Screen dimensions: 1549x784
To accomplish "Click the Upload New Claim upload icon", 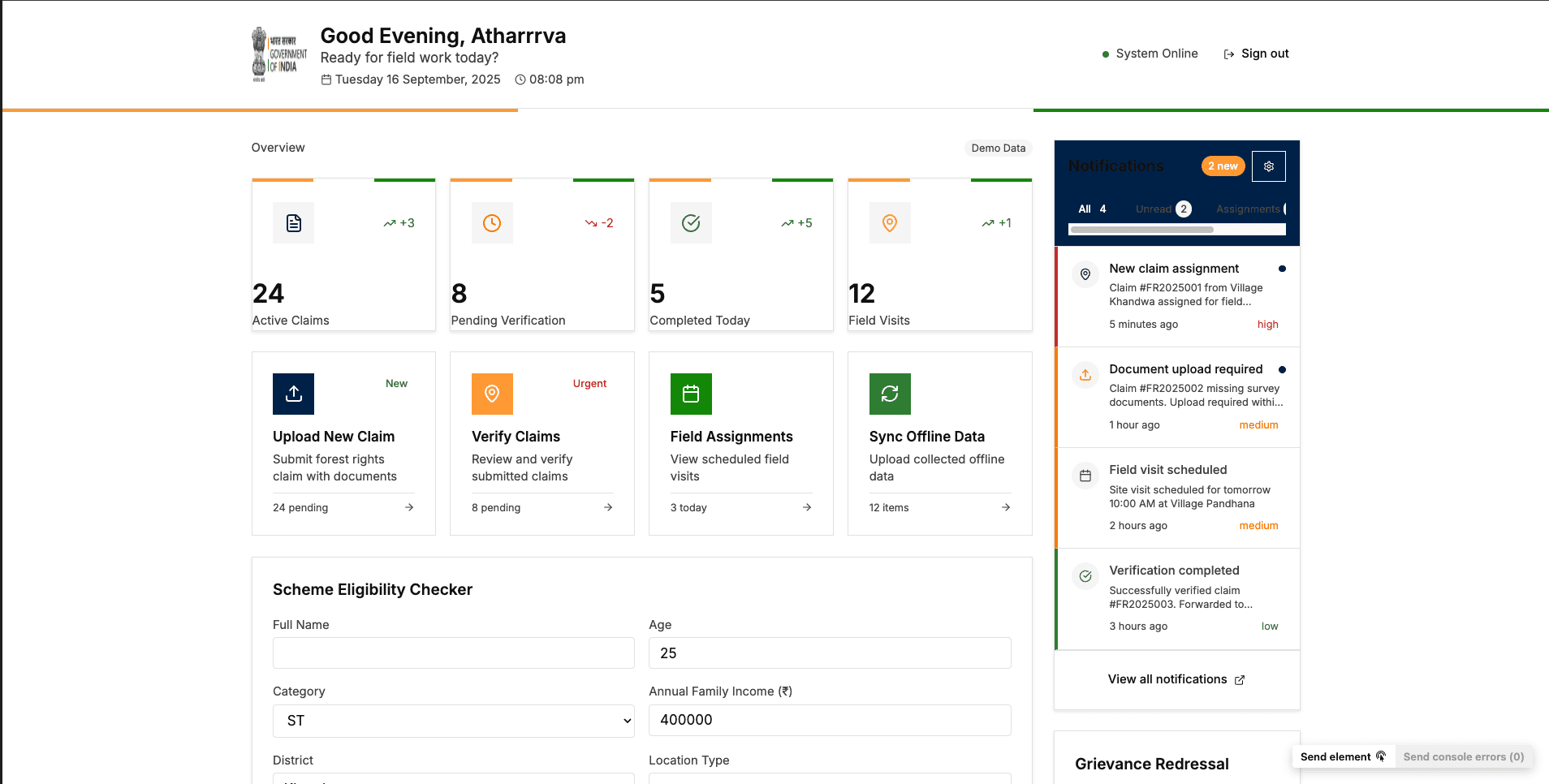I will (x=294, y=394).
